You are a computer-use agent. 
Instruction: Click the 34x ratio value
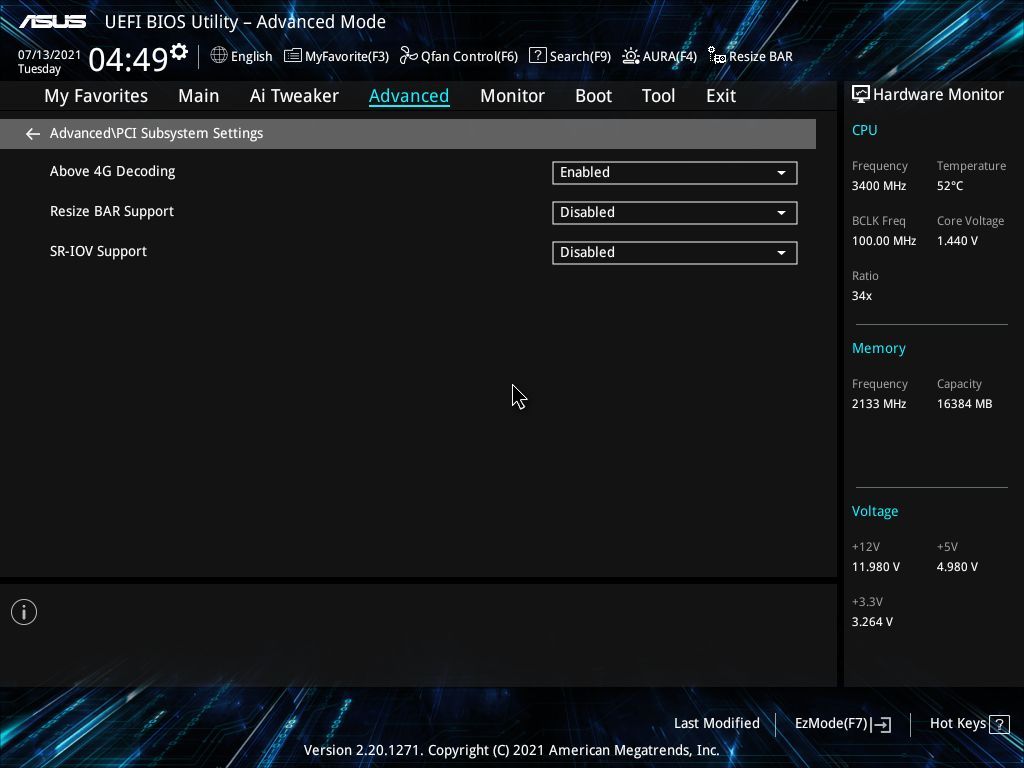(x=861, y=296)
